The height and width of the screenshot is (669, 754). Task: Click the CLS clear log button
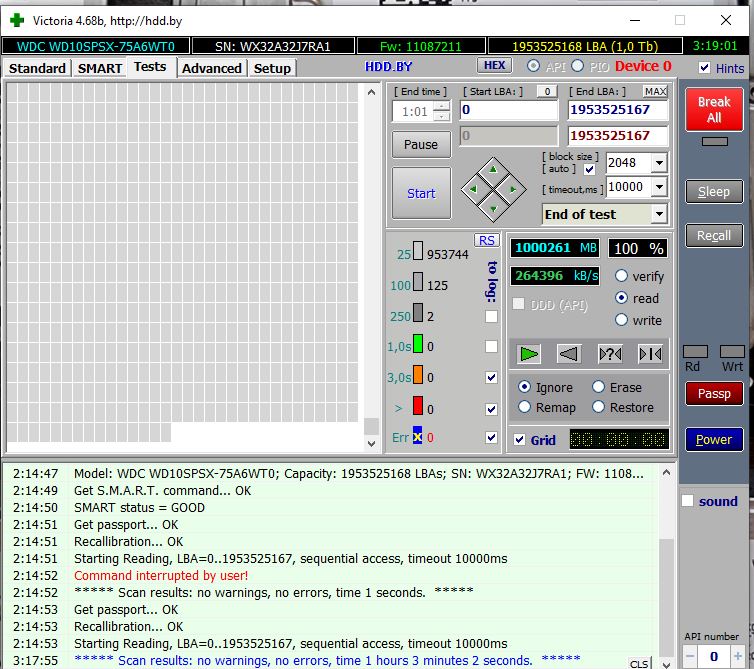click(639, 664)
